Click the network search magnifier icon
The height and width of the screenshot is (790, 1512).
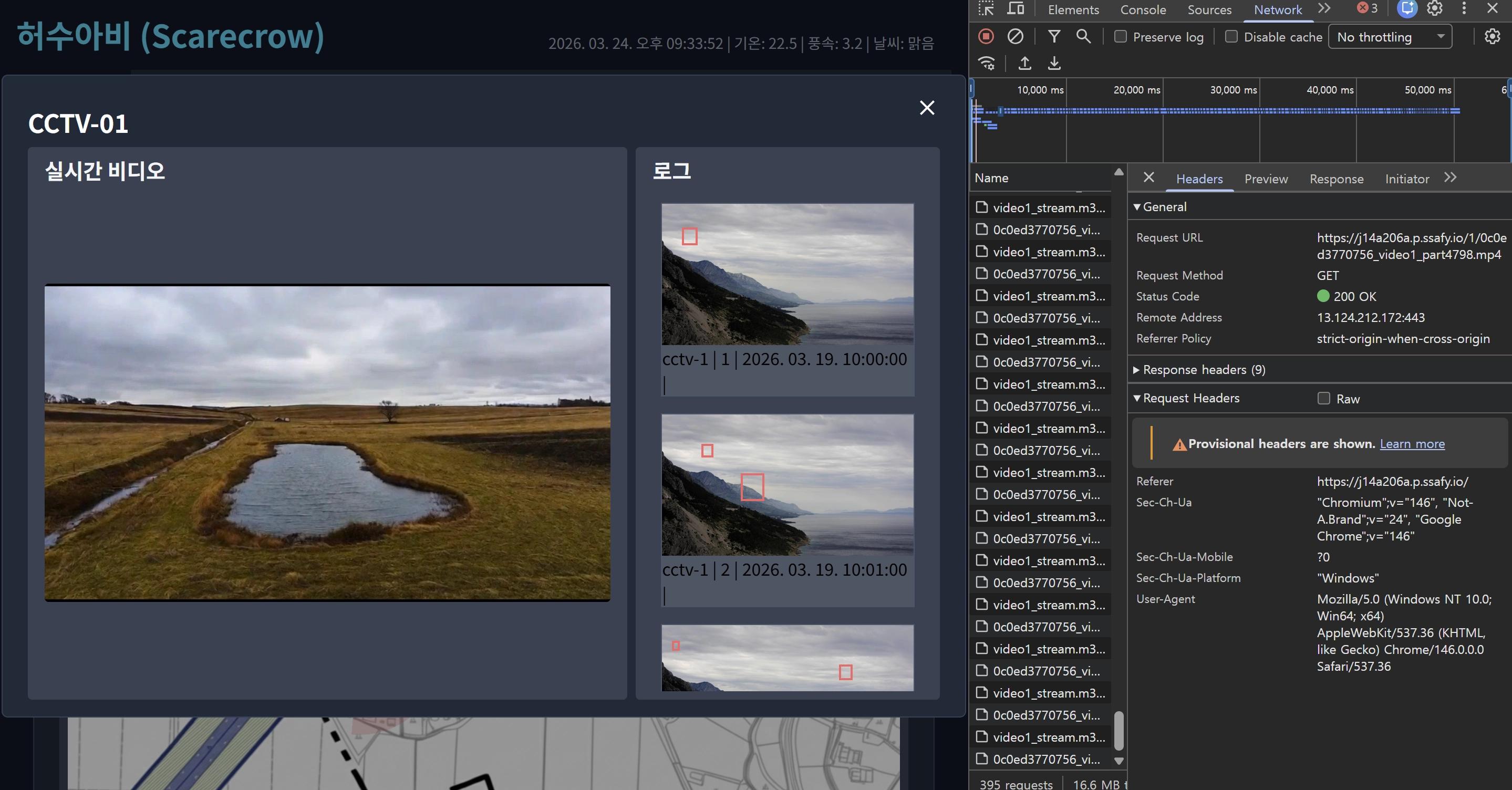pyautogui.click(x=1083, y=36)
